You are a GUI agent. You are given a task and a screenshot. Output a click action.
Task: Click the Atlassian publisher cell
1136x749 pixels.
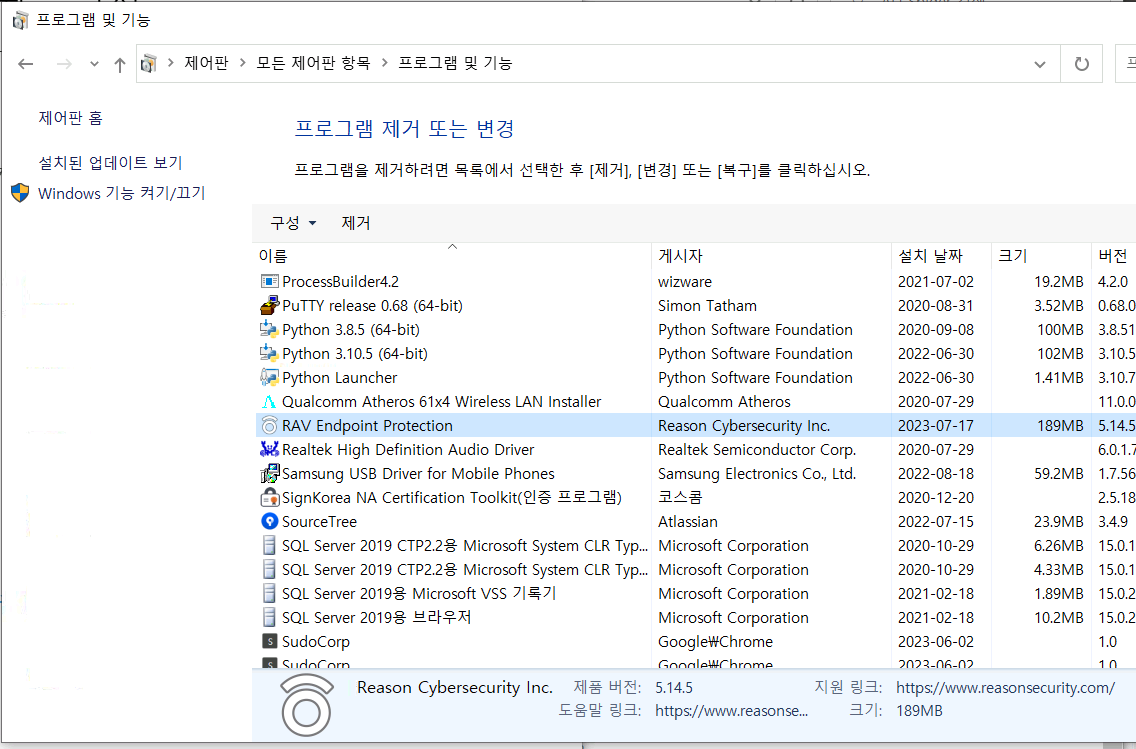pyautogui.click(x=688, y=522)
